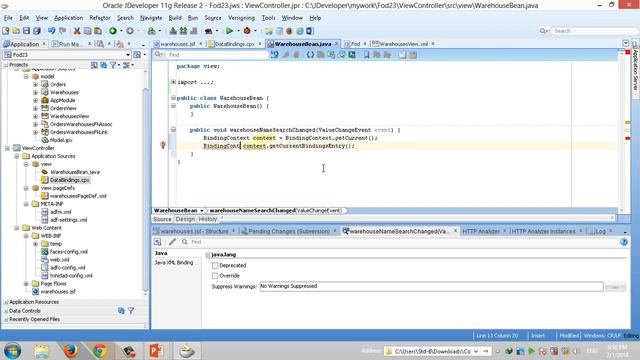Image resolution: width=640 pixels, height=360 pixels.
Task: Click the Open folder toolbar icon
Action: pos(16,31)
